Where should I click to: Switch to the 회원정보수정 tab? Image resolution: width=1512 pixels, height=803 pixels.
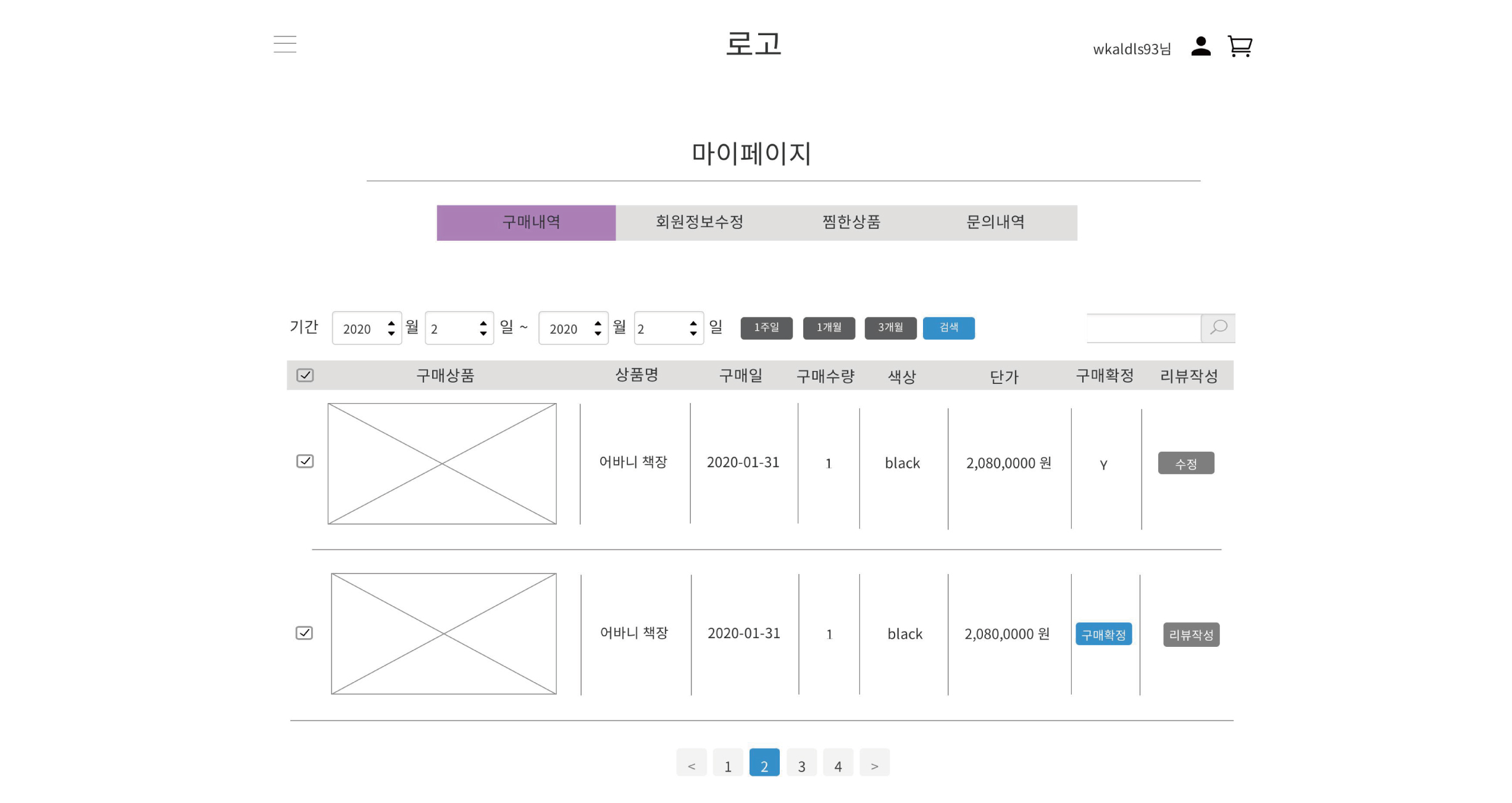pyautogui.click(x=700, y=223)
